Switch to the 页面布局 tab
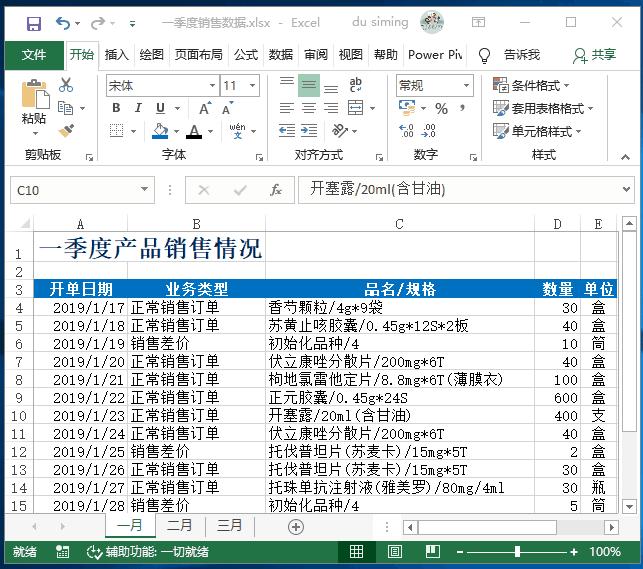The width and height of the screenshot is (643, 569). (x=198, y=55)
